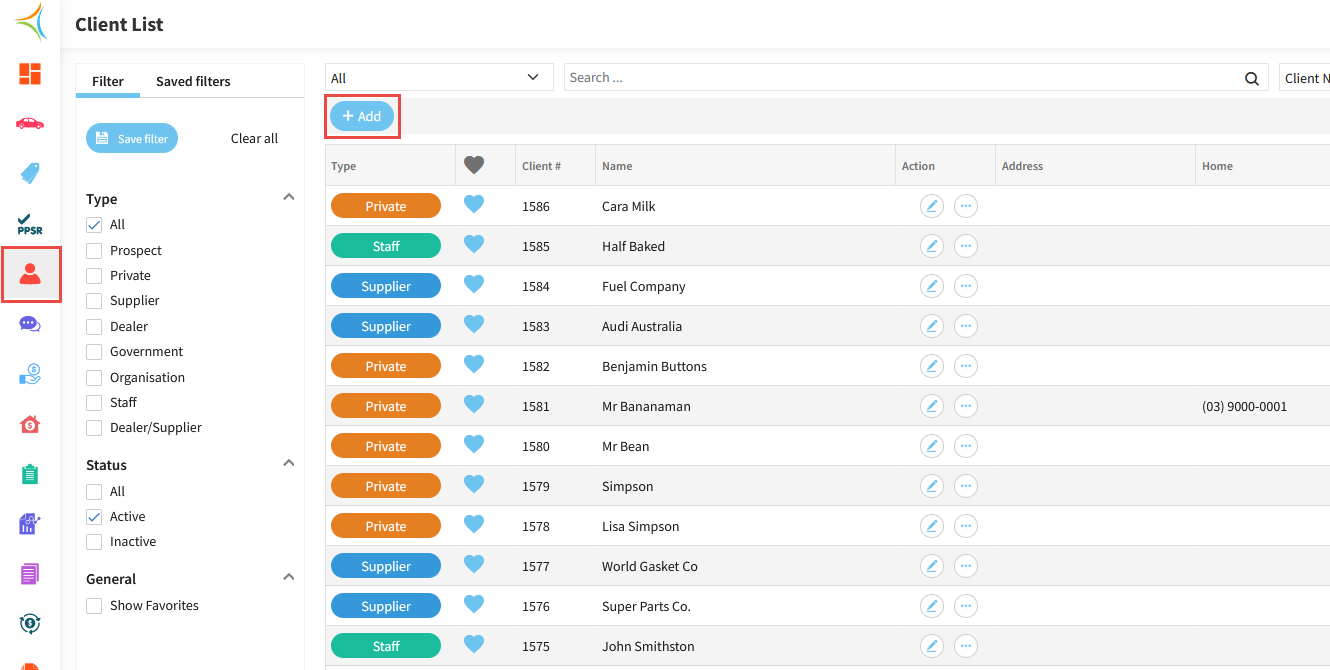Check the Prospect type filter
This screenshot has width=1330, height=670.
click(x=94, y=250)
